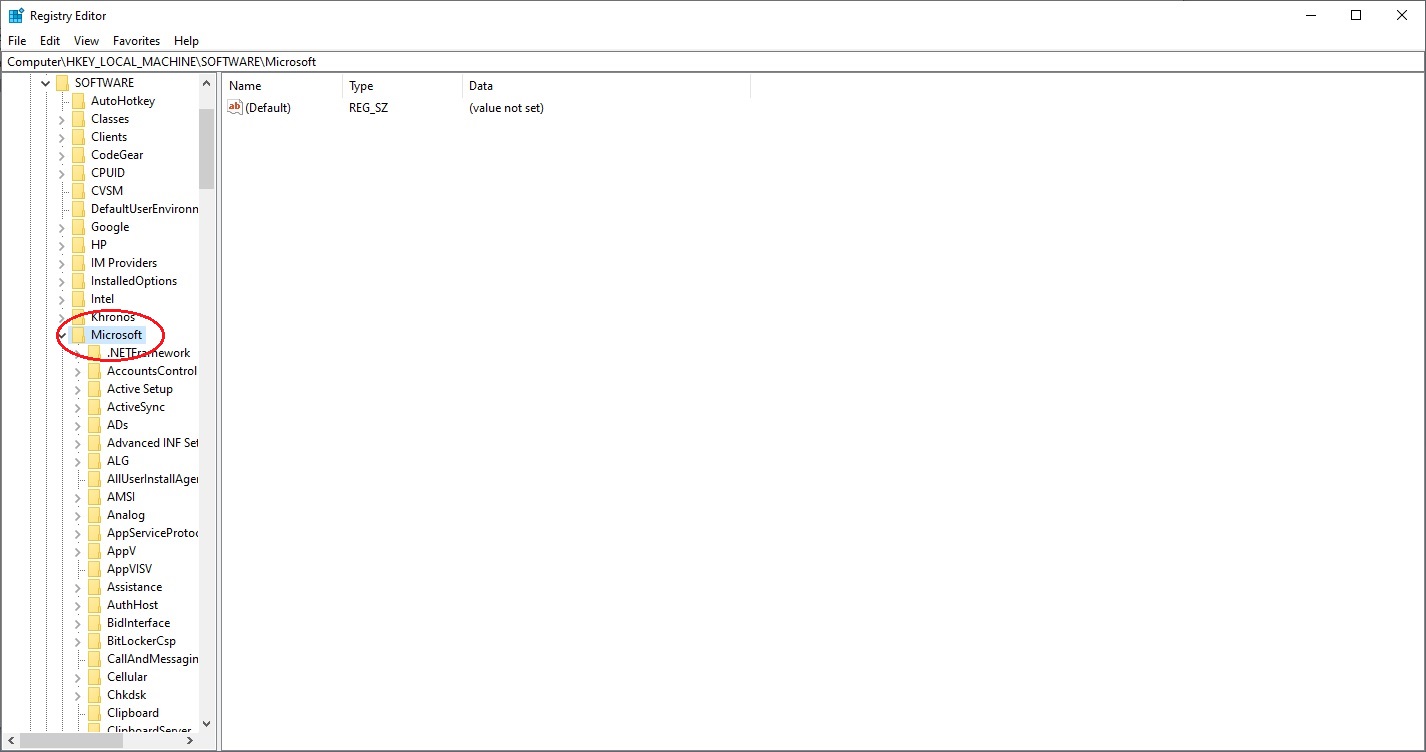This screenshot has width=1426, height=752.
Task: Click the Active Setup folder icon
Action: pyautogui.click(x=94, y=389)
